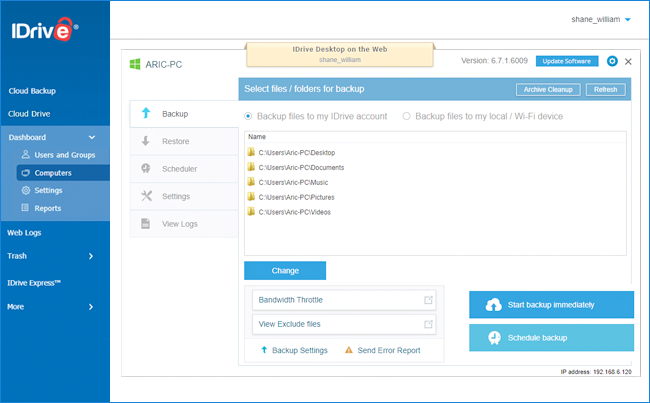This screenshot has width=650, height=403.
Task: Switch to the View Logs tab
Action: pyautogui.click(x=184, y=224)
